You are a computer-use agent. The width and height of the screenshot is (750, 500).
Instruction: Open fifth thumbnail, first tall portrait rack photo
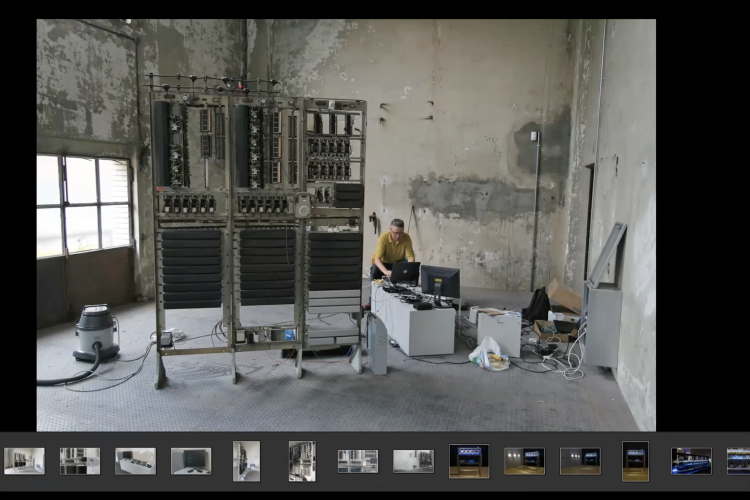click(246, 461)
